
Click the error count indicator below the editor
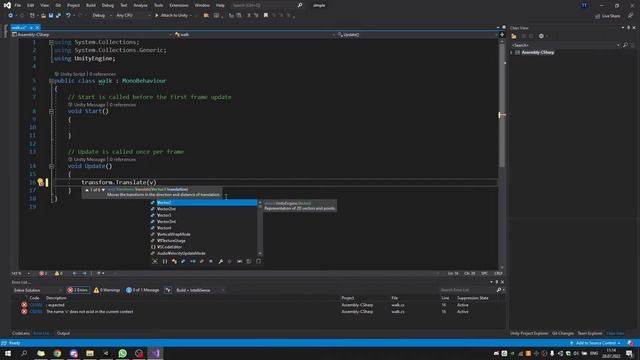[43, 273]
